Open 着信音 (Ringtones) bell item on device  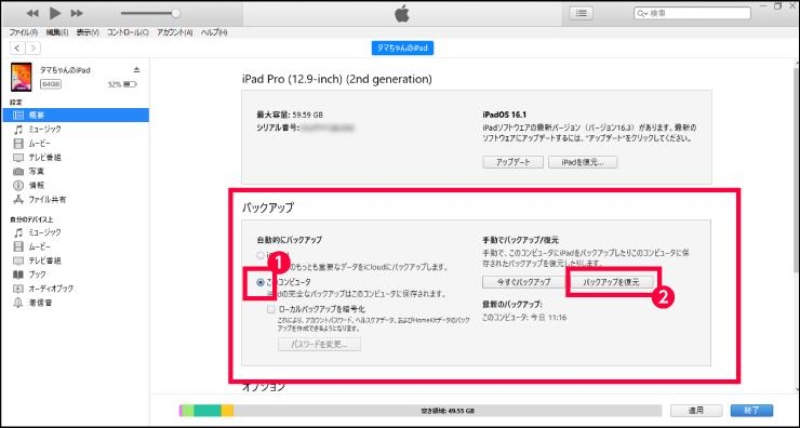pyautogui.click(x=39, y=302)
